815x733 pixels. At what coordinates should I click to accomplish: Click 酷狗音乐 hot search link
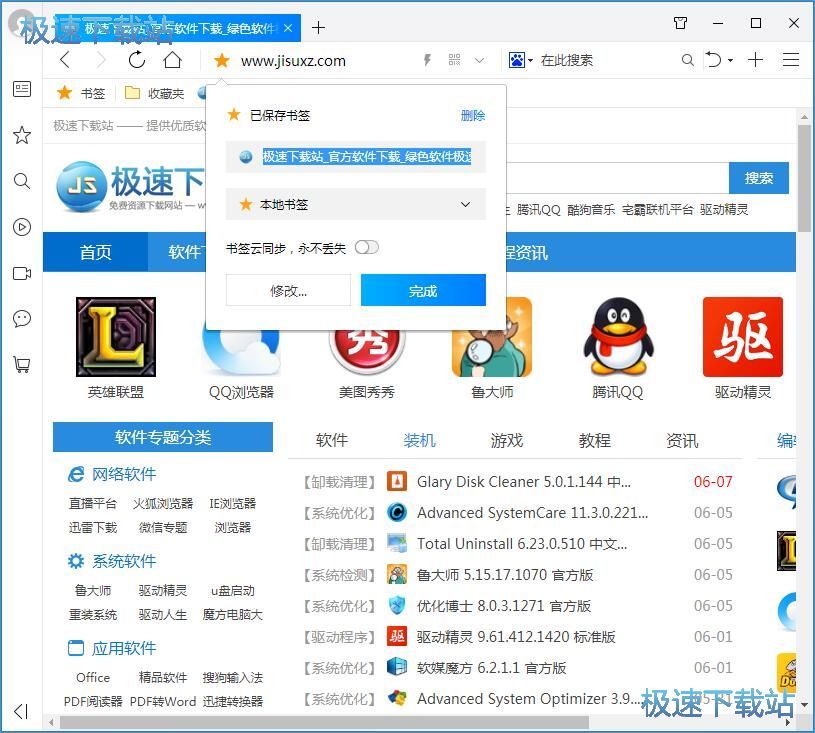591,210
